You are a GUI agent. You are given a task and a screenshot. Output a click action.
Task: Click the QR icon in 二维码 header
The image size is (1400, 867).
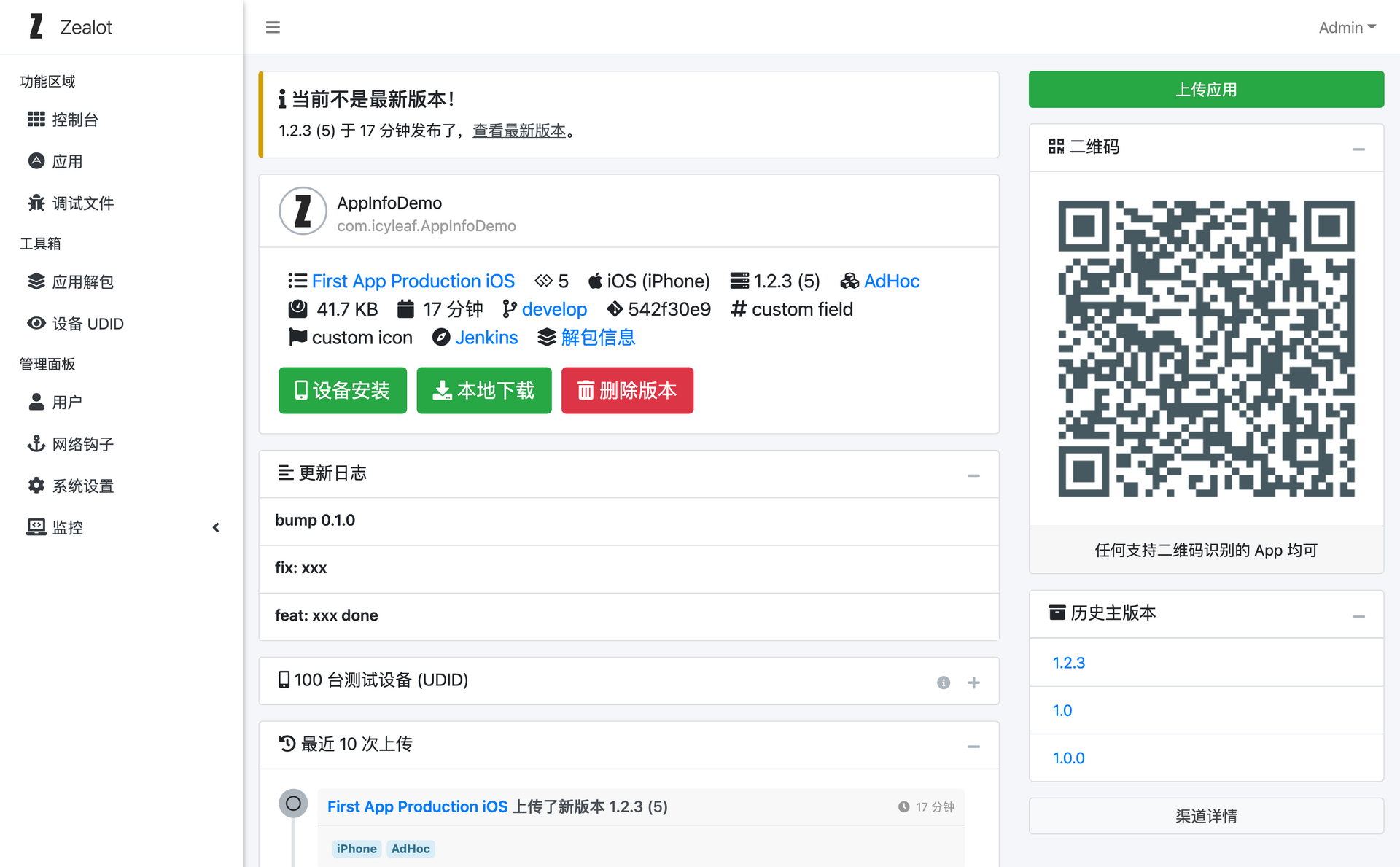coord(1056,147)
